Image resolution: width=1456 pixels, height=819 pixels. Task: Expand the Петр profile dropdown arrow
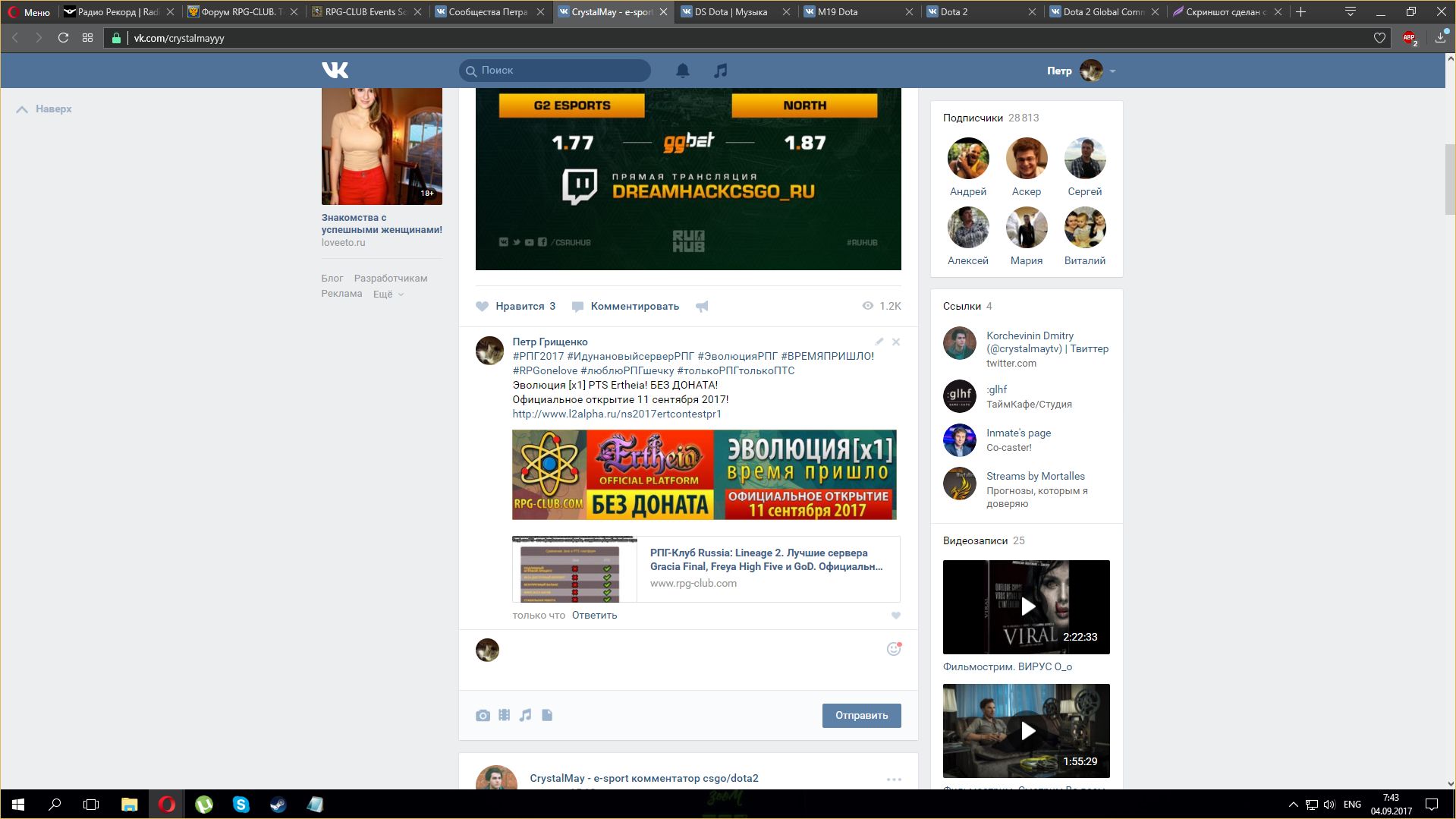[x=1112, y=71]
